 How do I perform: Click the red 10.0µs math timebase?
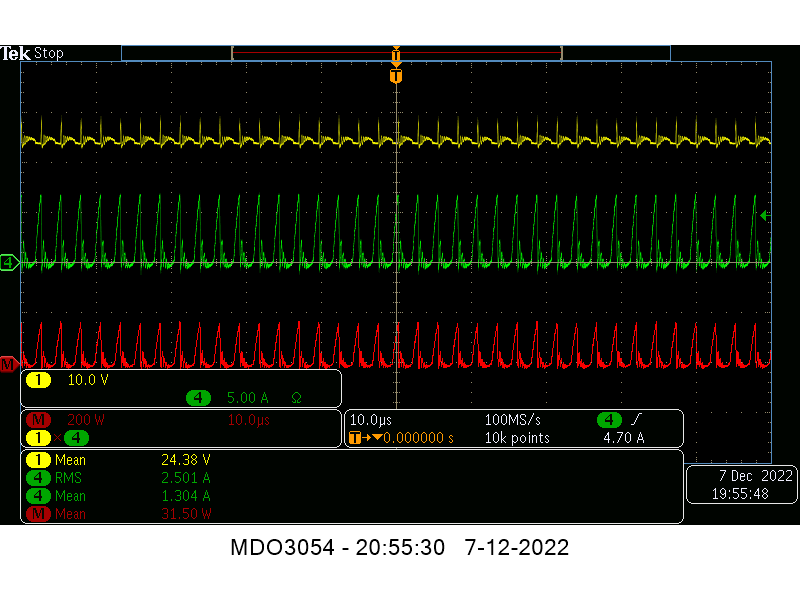point(248,420)
